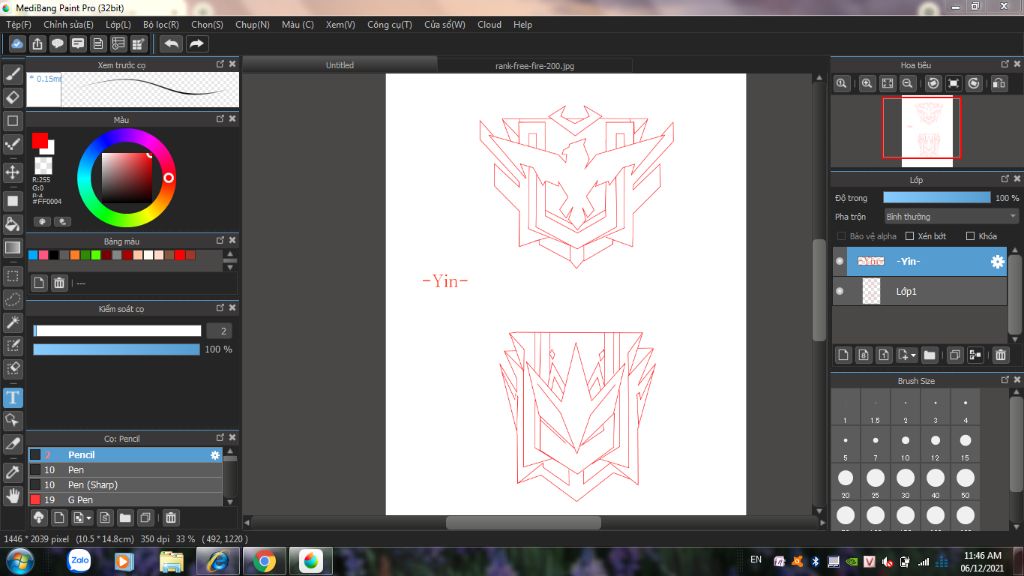Undock the Kiểm soát cọ panel
The height and width of the screenshot is (576, 1024).
(x=220, y=308)
